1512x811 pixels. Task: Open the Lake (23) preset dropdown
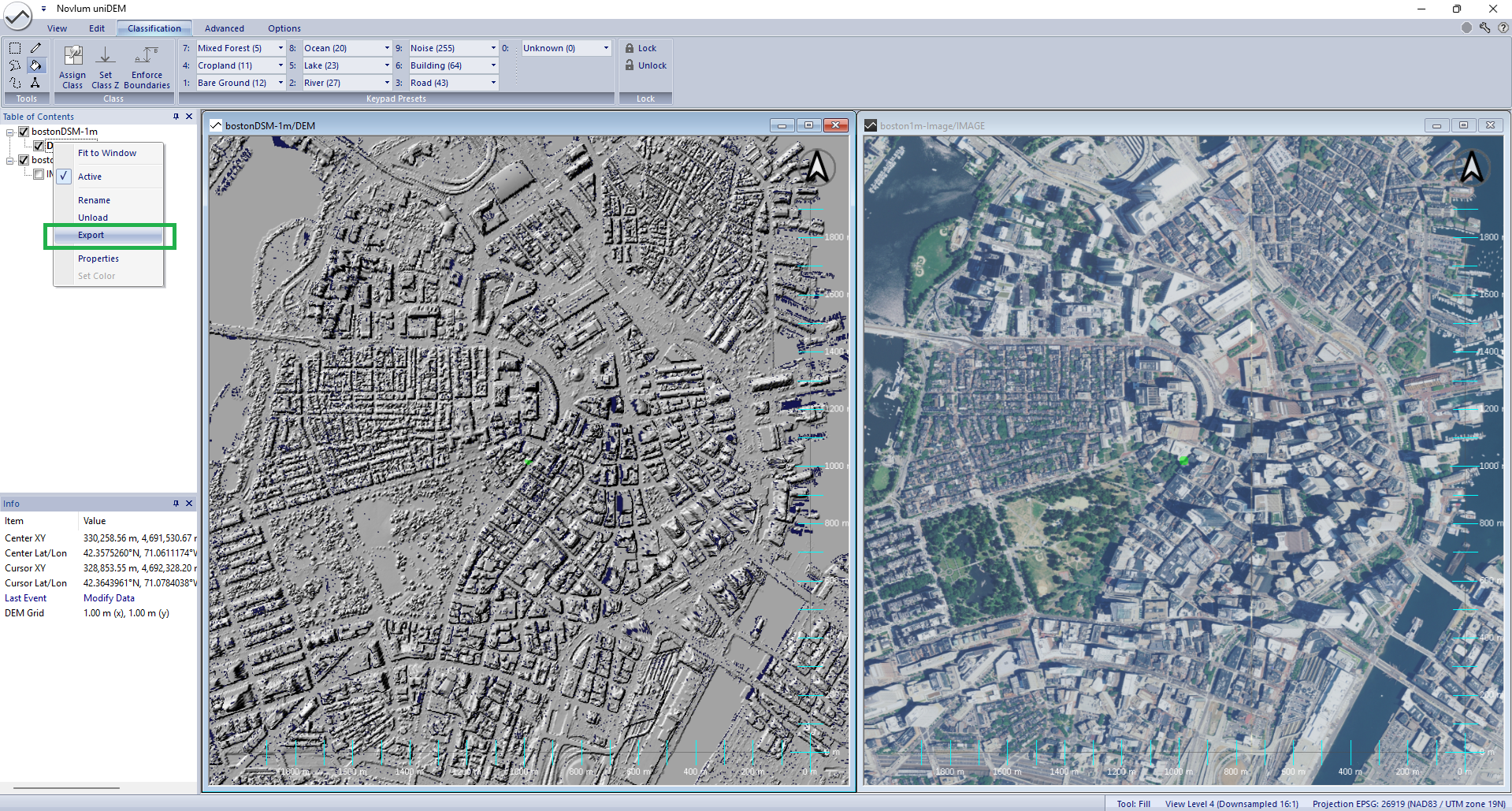[387, 65]
